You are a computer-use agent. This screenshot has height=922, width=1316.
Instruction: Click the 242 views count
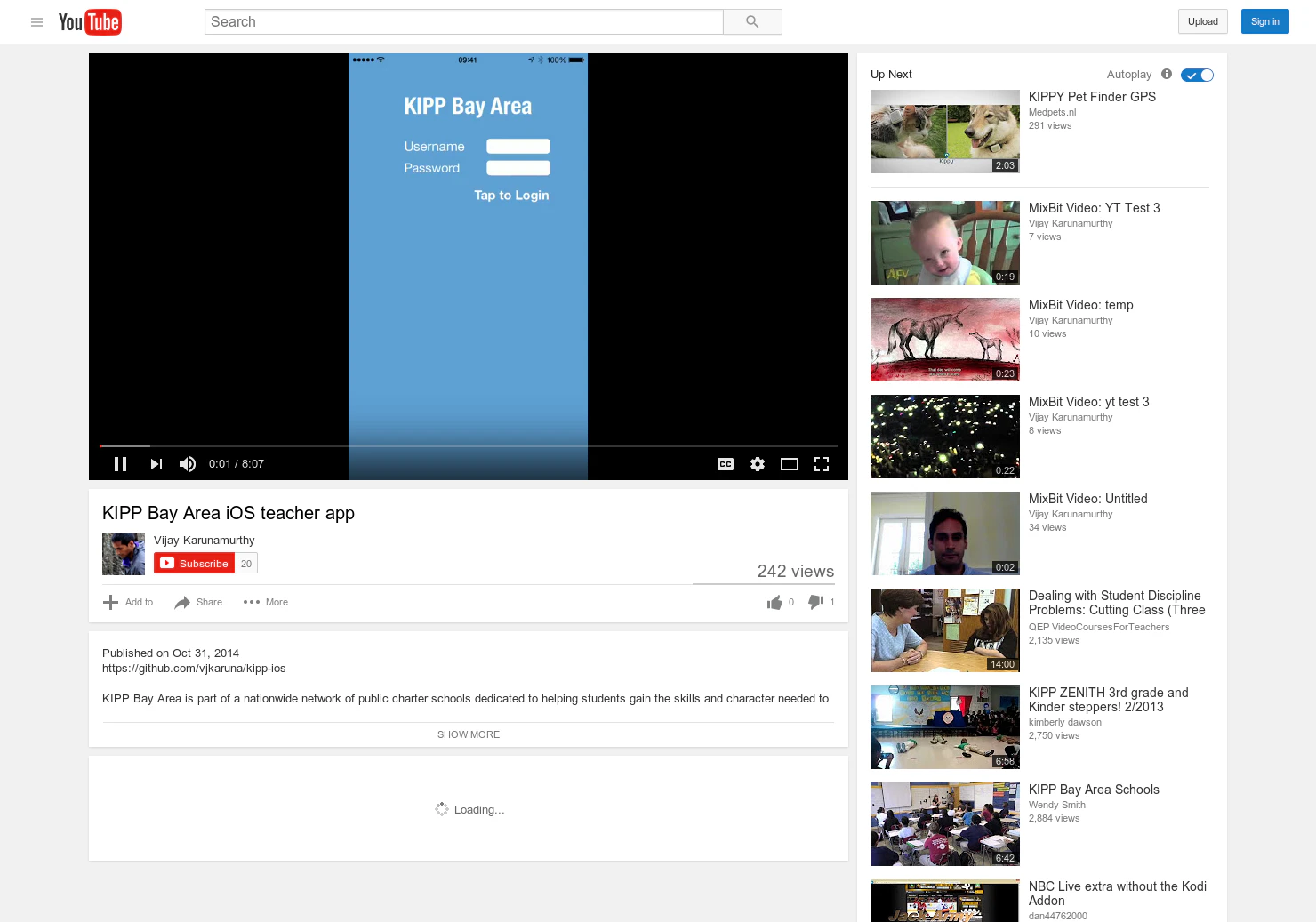(x=796, y=572)
